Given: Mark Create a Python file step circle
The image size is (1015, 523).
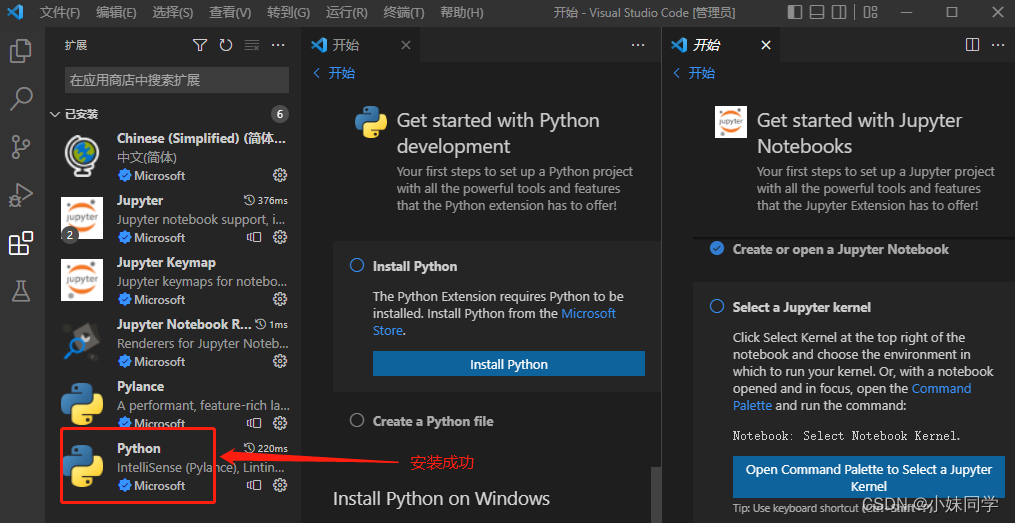Looking at the screenshot, I should tap(357, 421).
